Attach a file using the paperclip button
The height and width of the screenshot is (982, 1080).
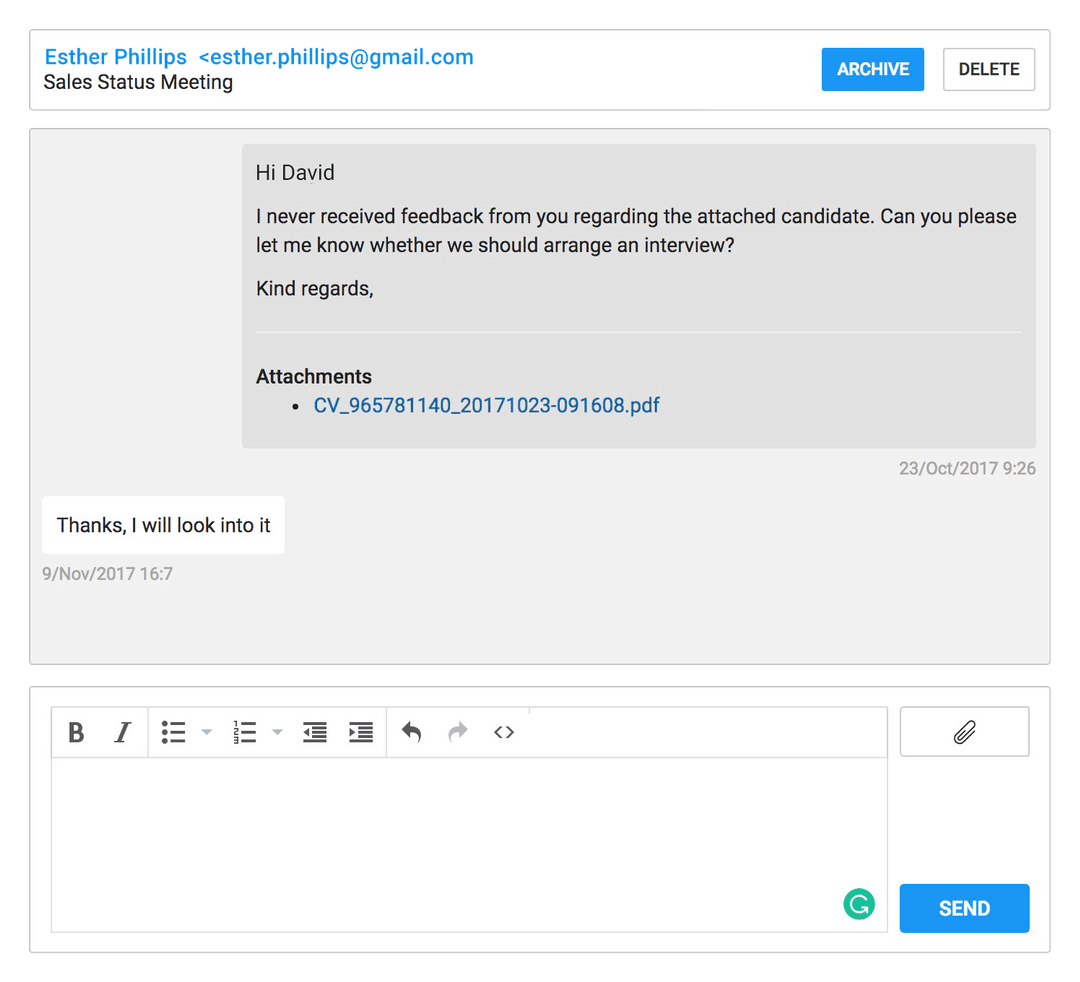[x=964, y=733]
